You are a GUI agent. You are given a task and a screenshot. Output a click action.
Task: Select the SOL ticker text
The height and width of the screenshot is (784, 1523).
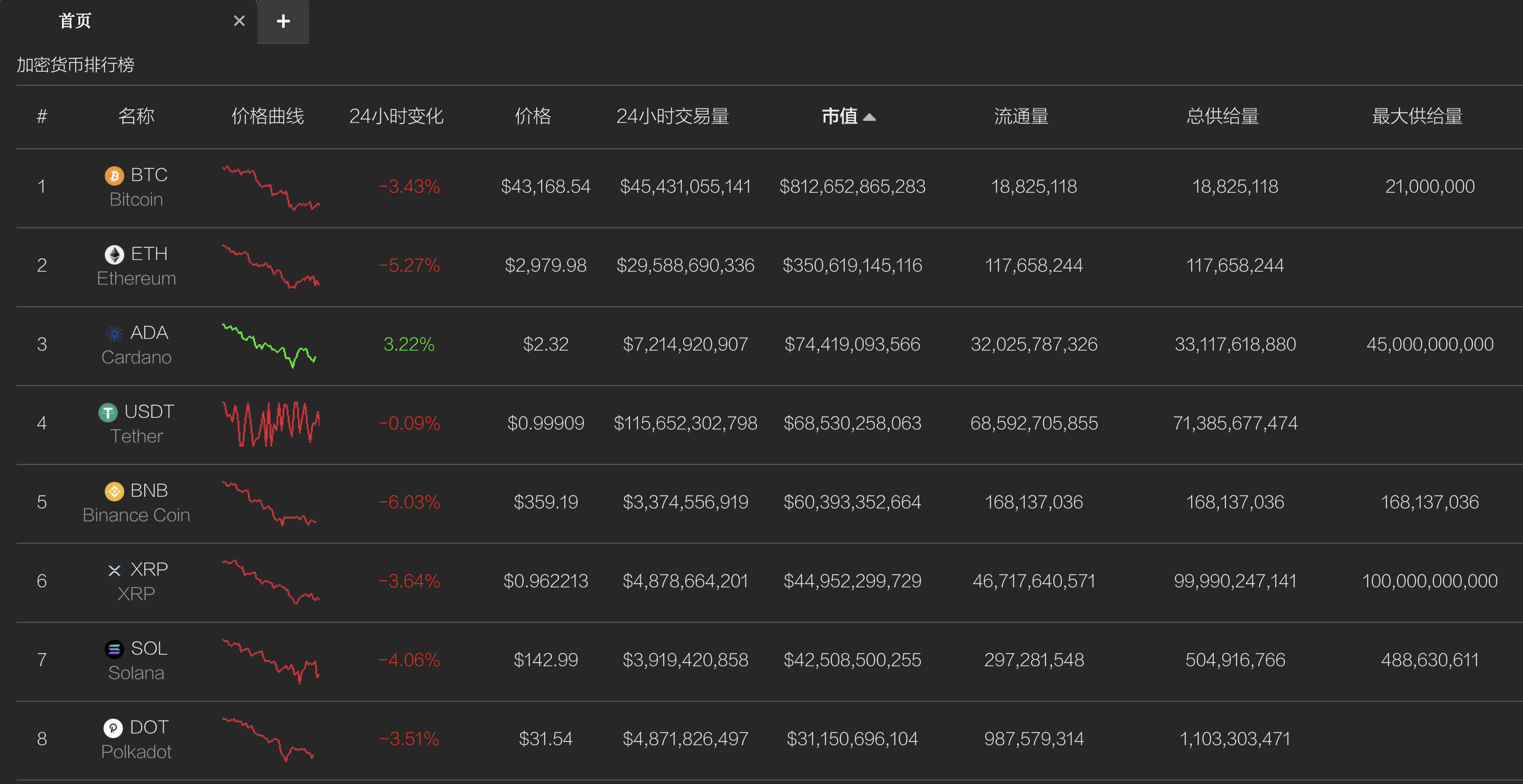point(149,649)
